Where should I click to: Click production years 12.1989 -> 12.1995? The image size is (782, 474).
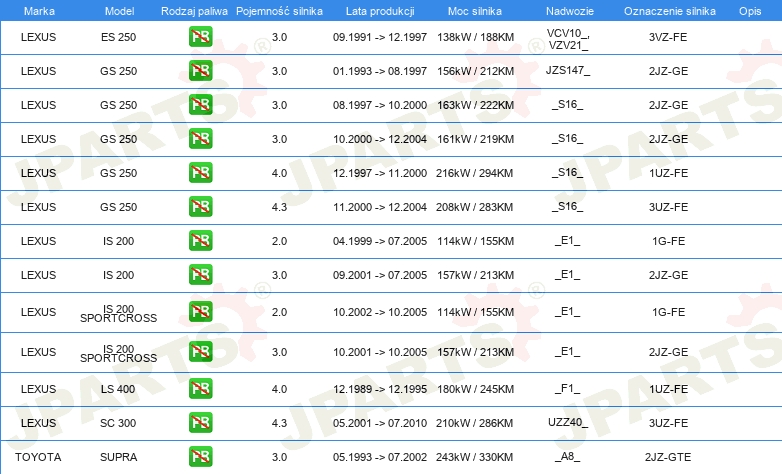380,389
